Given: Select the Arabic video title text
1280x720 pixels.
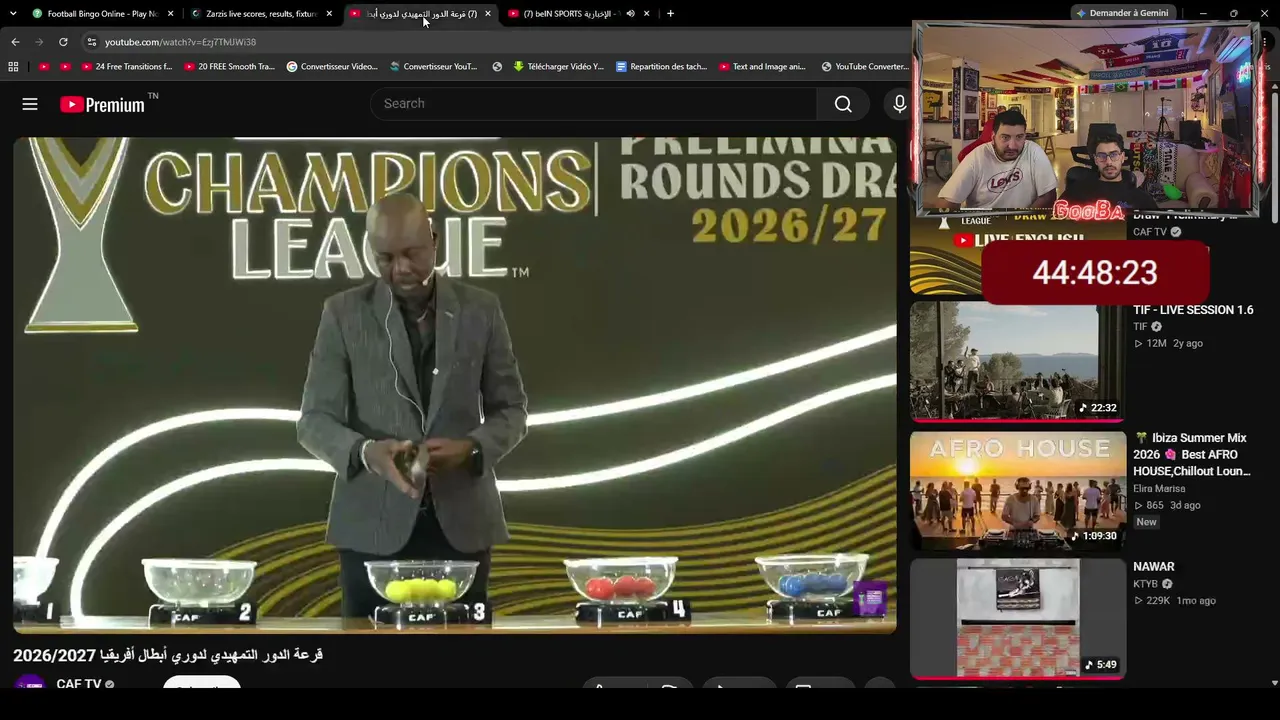Looking at the screenshot, I should pos(168,655).
